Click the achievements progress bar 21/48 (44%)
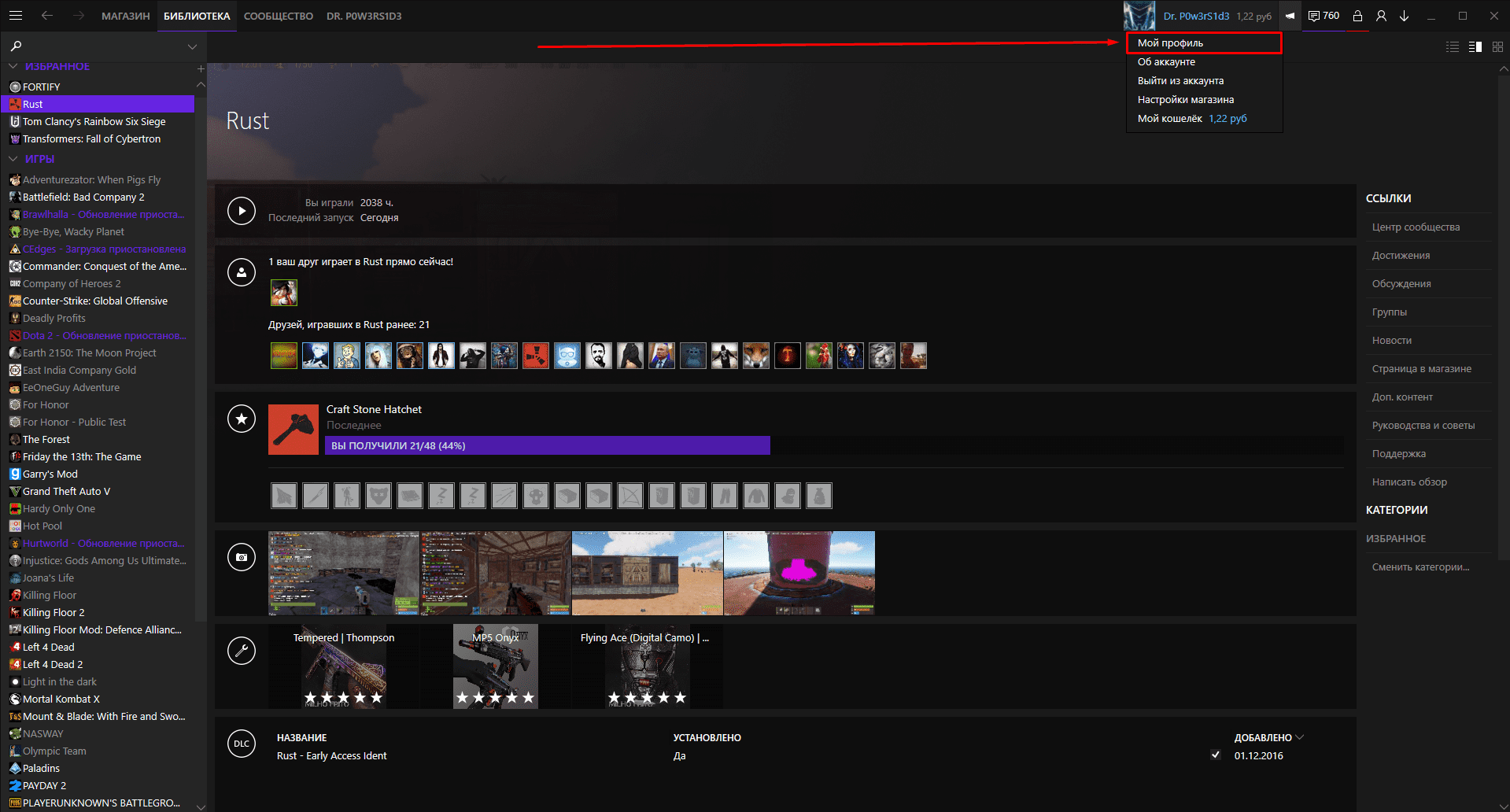 click(x=548, y=445)
